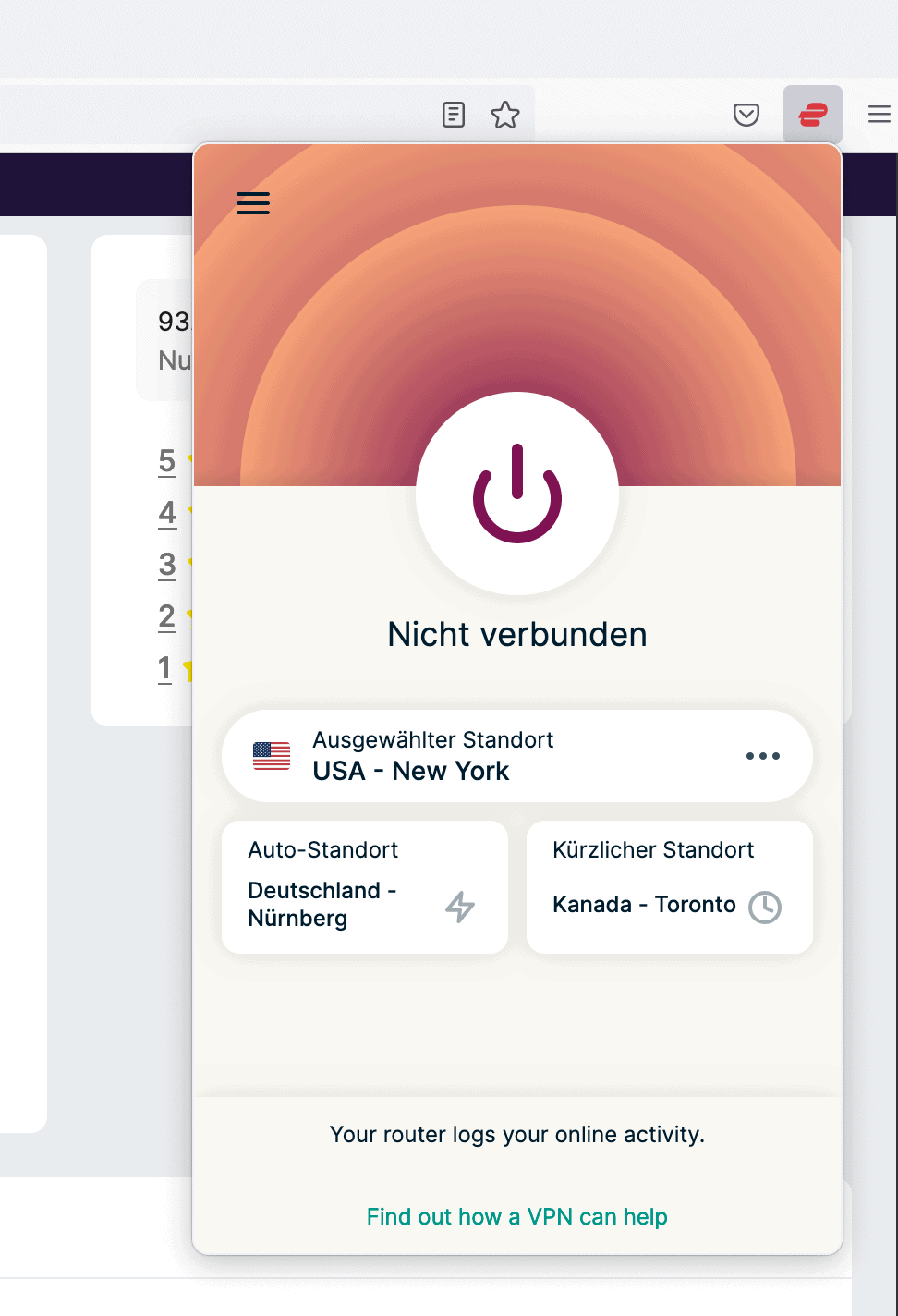Screen dimensions: 898x1316
Task: Click the clock recent location icon
Action: pyautogui.click(x=765, y=908)
